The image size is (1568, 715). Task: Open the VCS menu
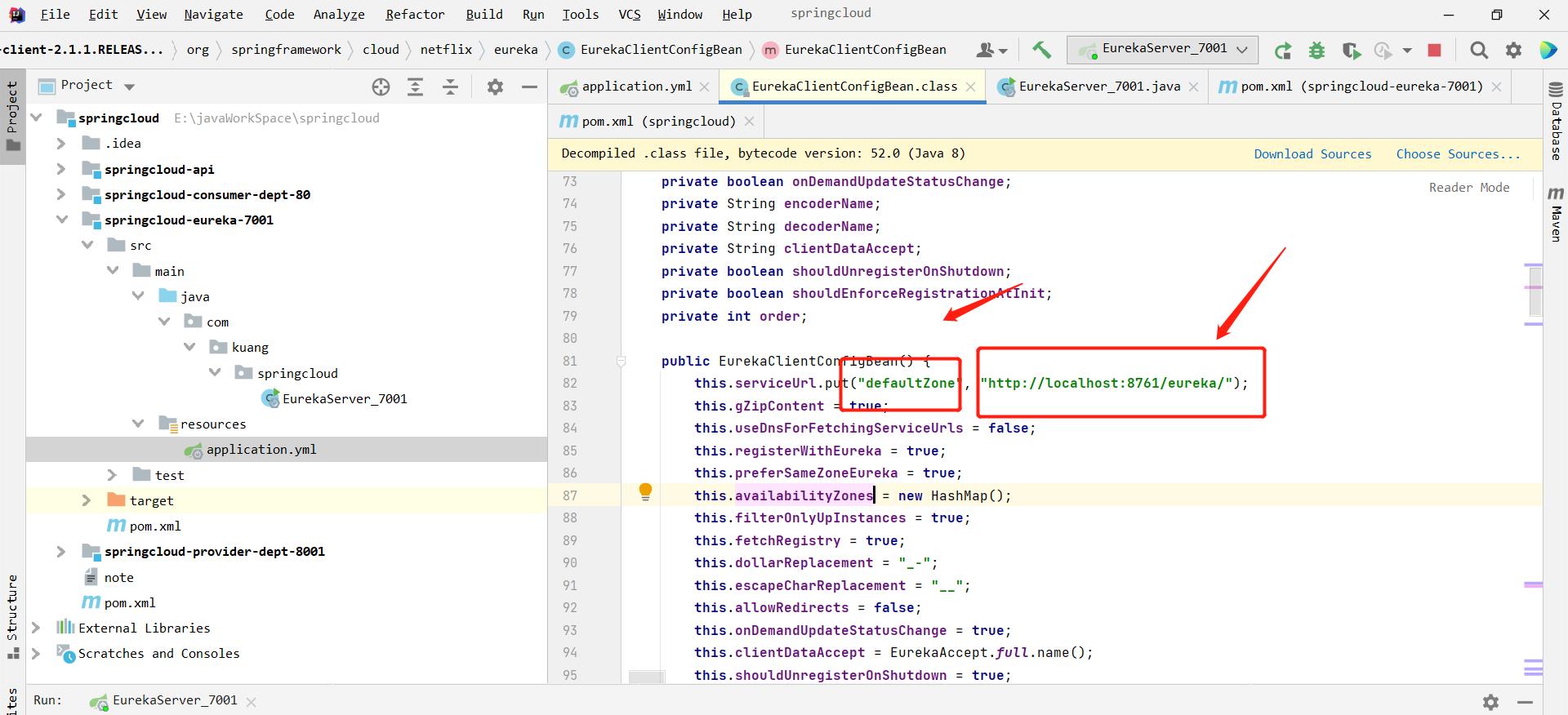click(629, 14)
